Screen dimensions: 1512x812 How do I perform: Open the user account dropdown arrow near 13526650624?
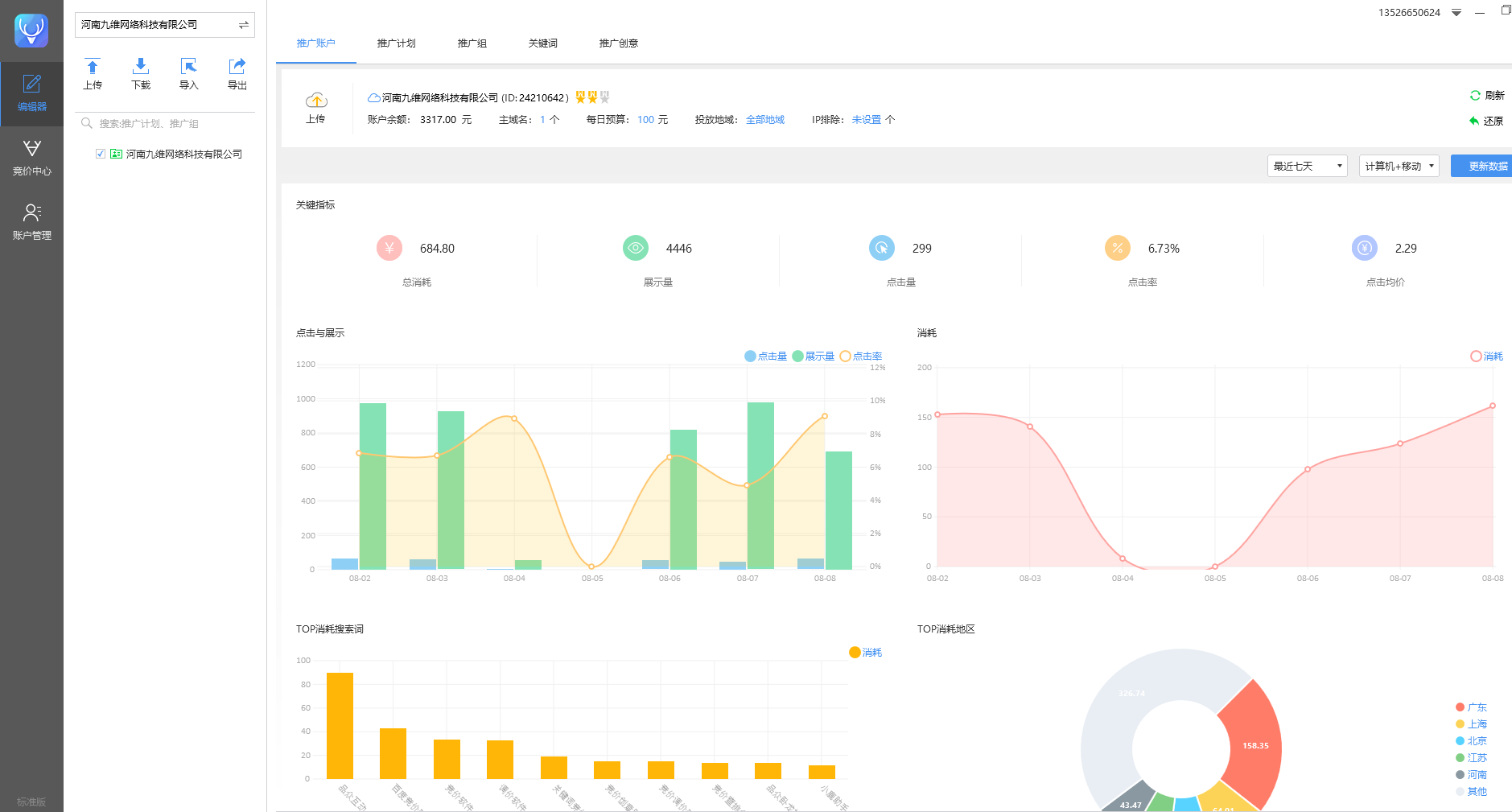1456,13
